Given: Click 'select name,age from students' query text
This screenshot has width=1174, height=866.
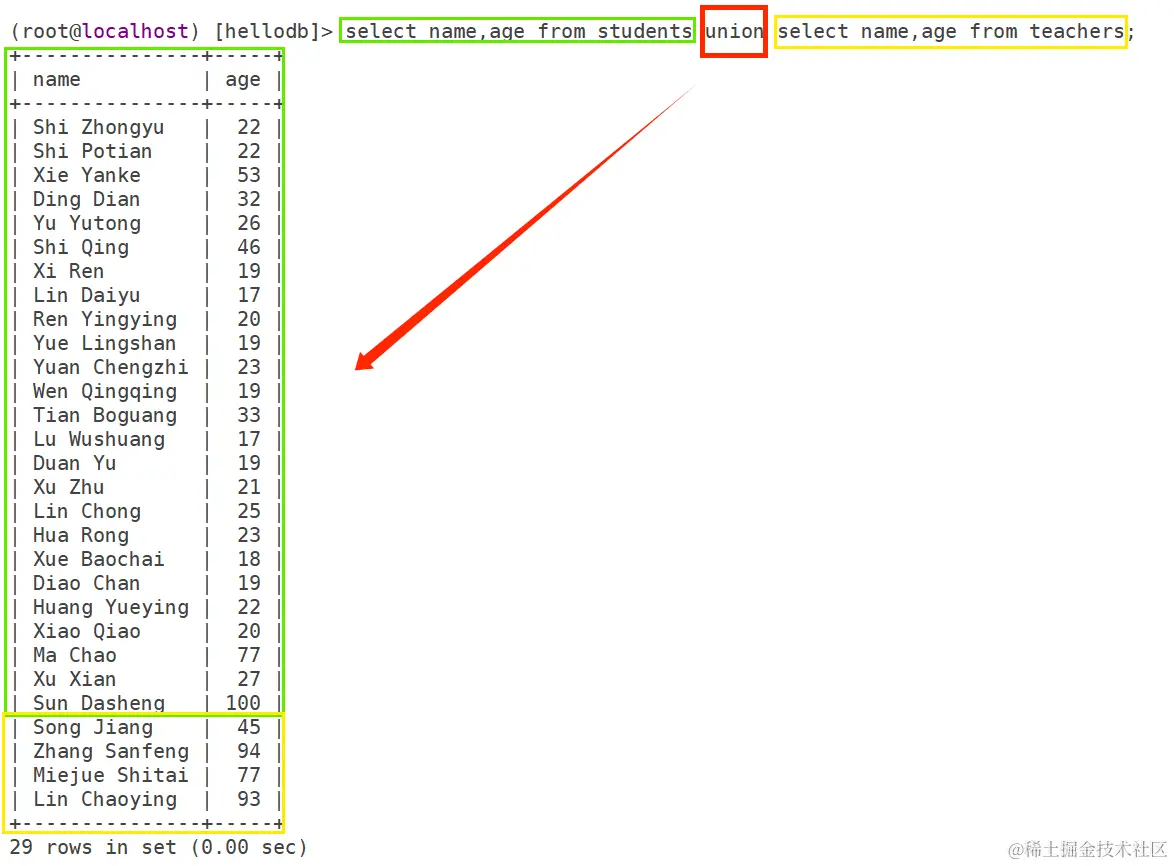Looking at the screenshot, I should point(518,31).
